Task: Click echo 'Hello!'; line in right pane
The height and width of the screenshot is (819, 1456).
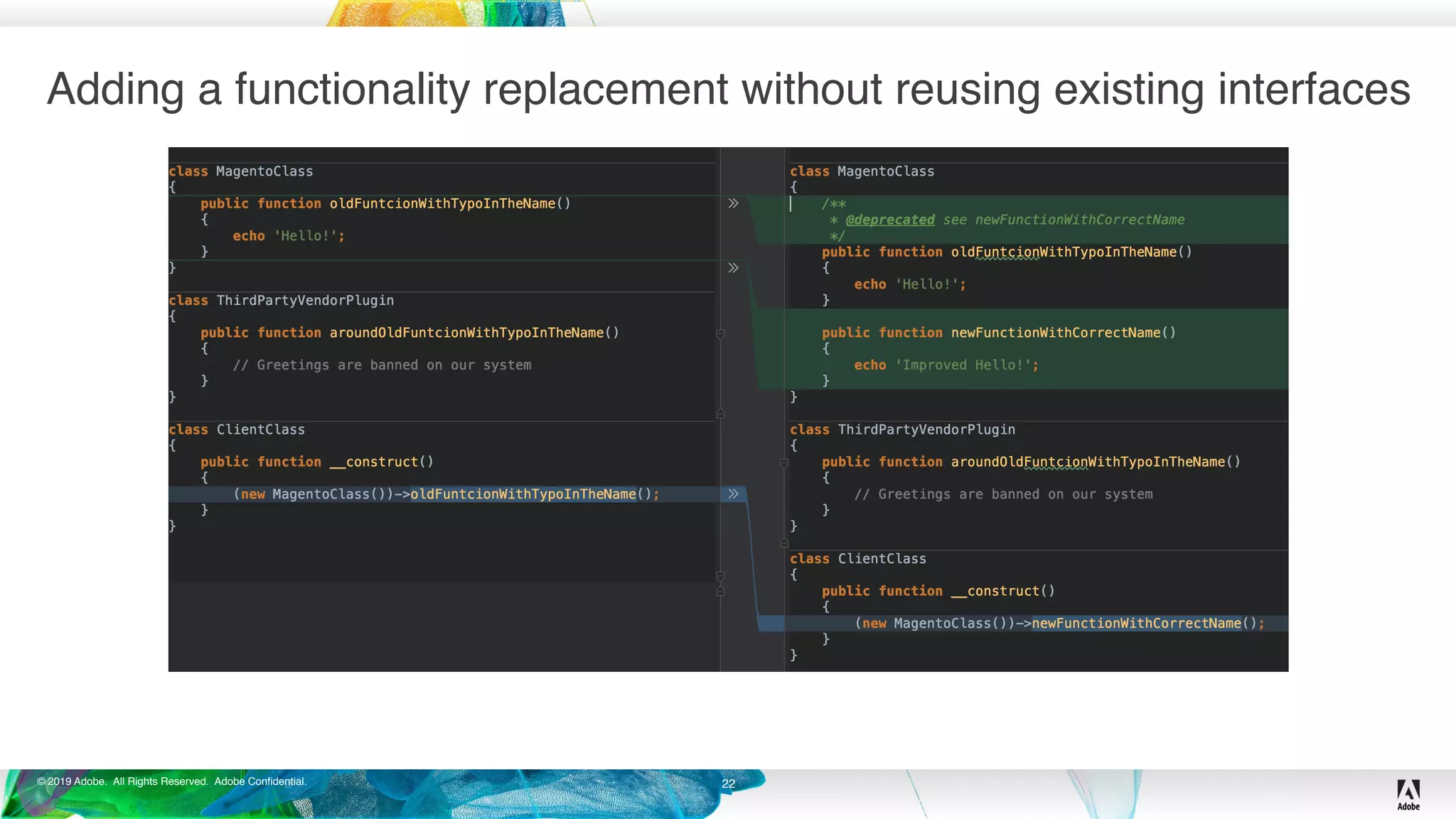Action: [x=910, y=284]
